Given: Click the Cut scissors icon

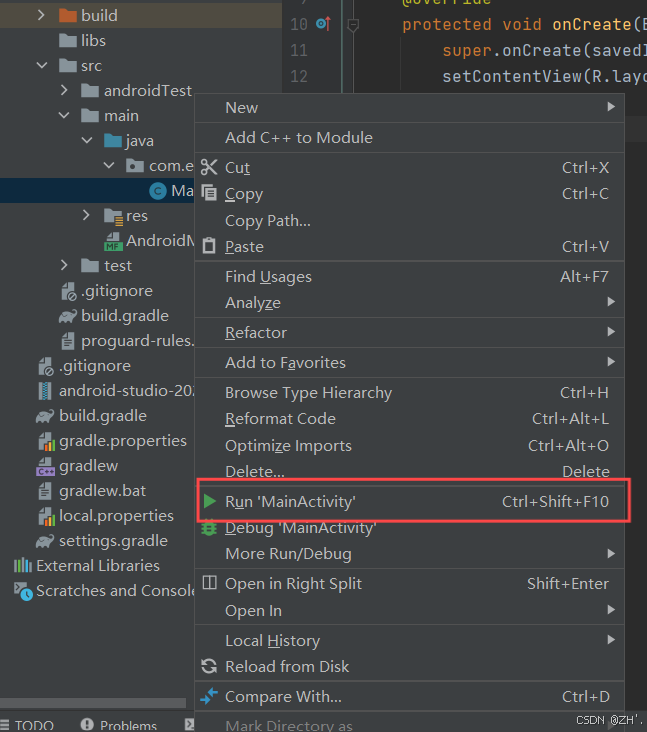Looking at the screenshot, I should 209,167.
